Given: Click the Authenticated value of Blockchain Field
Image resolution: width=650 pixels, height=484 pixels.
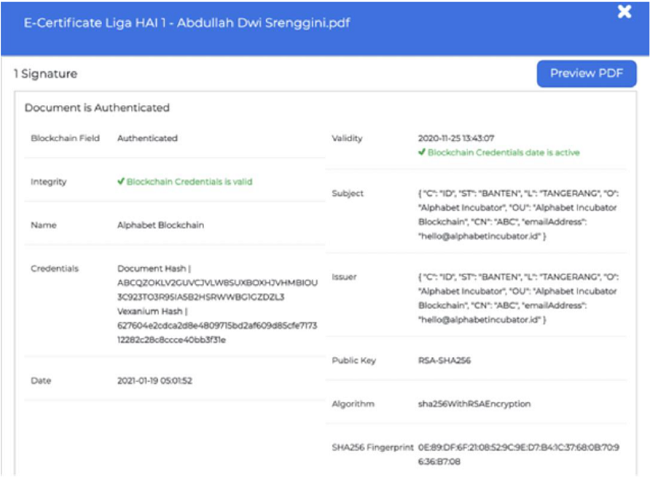Looking at the screenshot, I should 147,139.
